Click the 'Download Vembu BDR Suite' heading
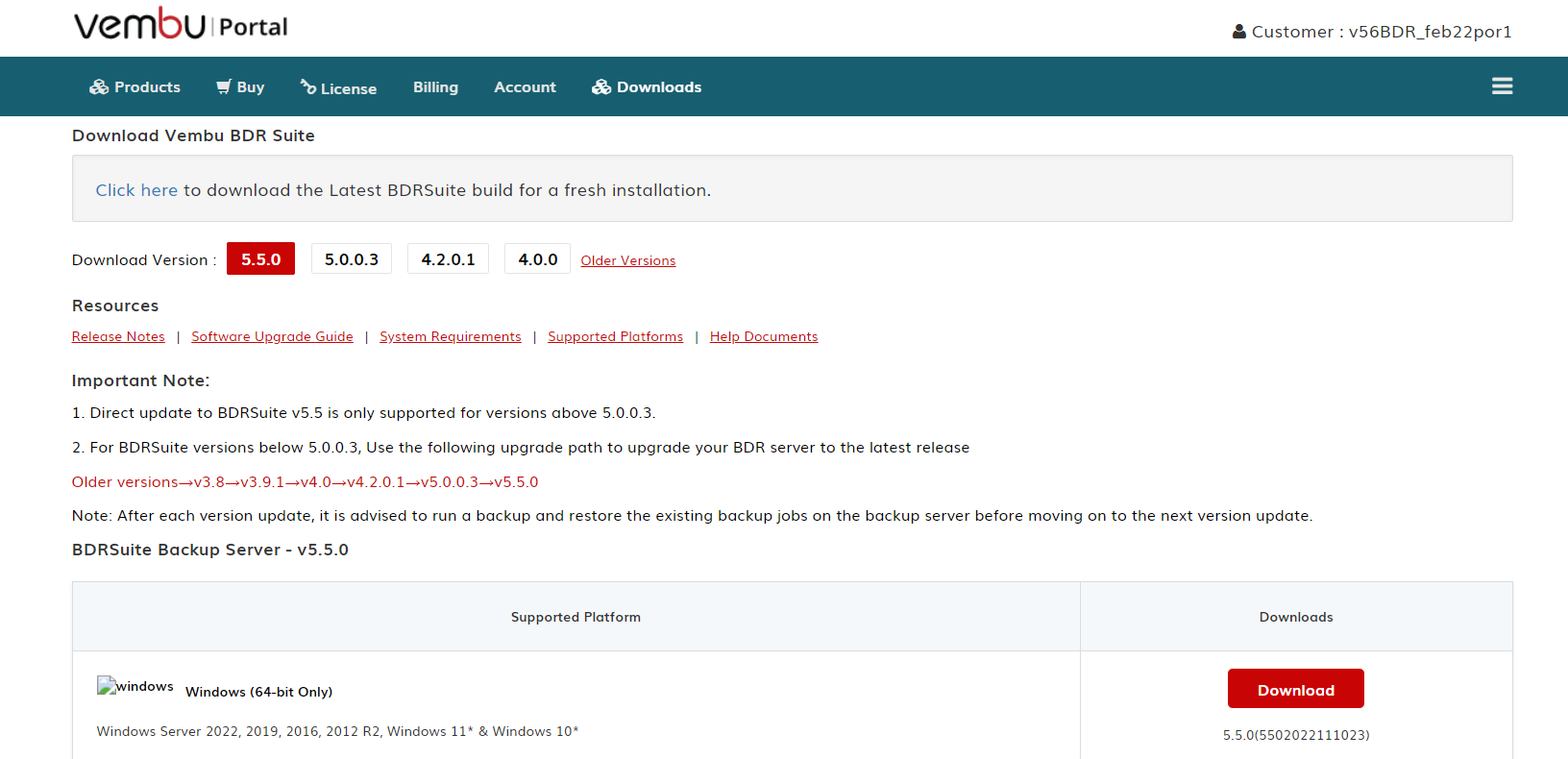The image size is (1568, 759). 193,135
